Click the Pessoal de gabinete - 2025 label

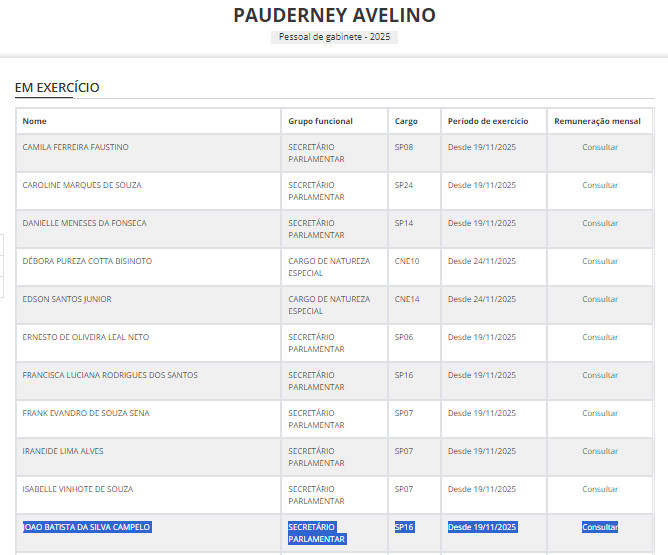(334, 37)
